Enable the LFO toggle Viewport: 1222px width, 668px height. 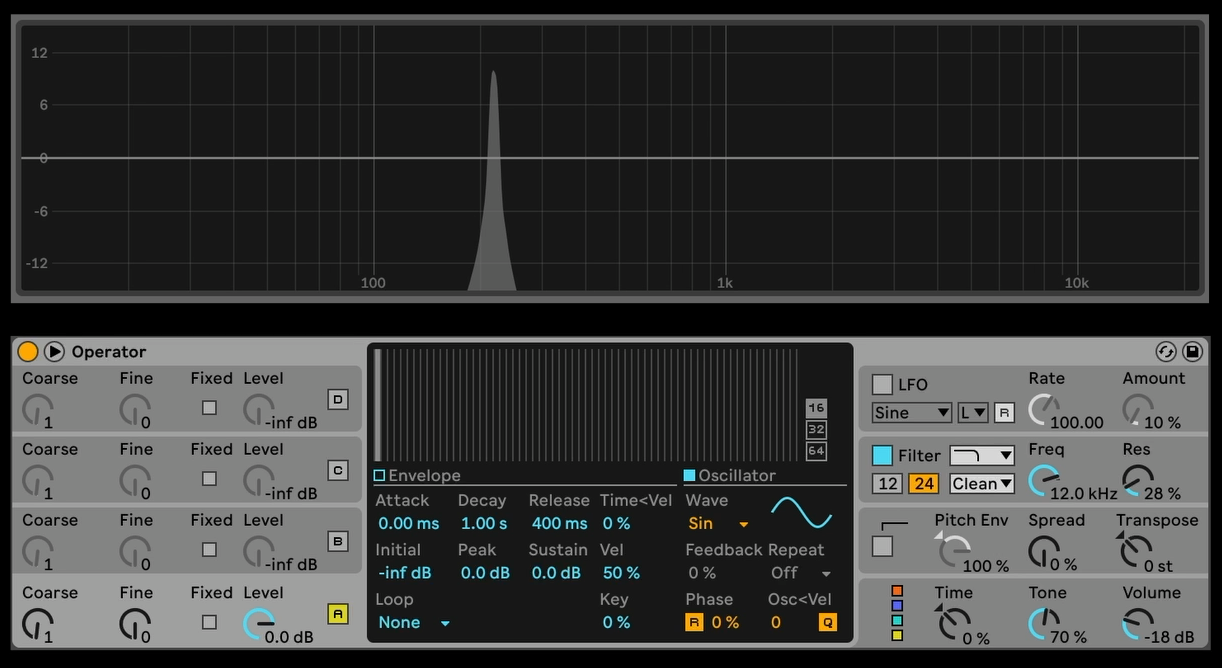(x=882, y=385)
